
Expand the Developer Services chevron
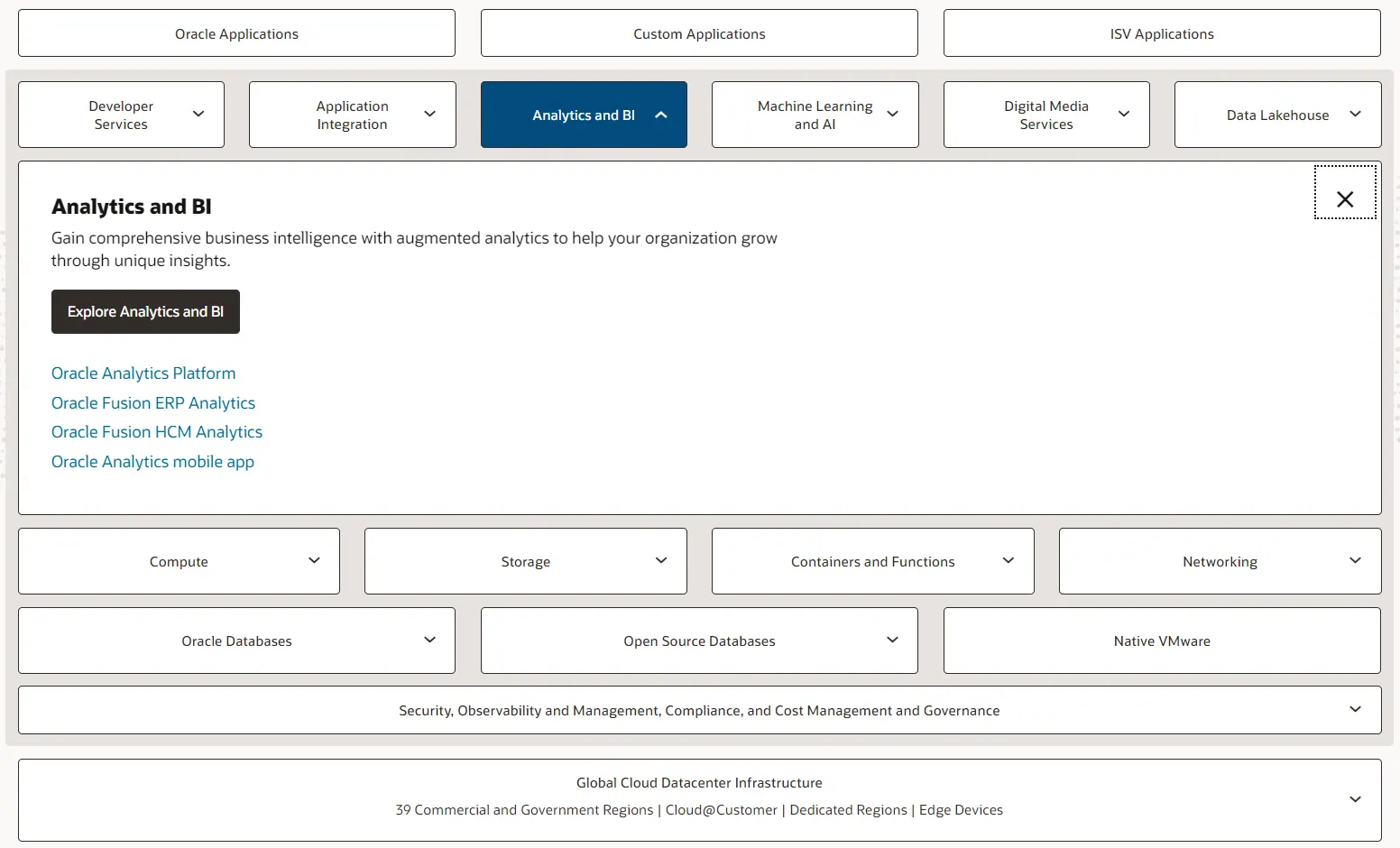[x=198, y=114]
